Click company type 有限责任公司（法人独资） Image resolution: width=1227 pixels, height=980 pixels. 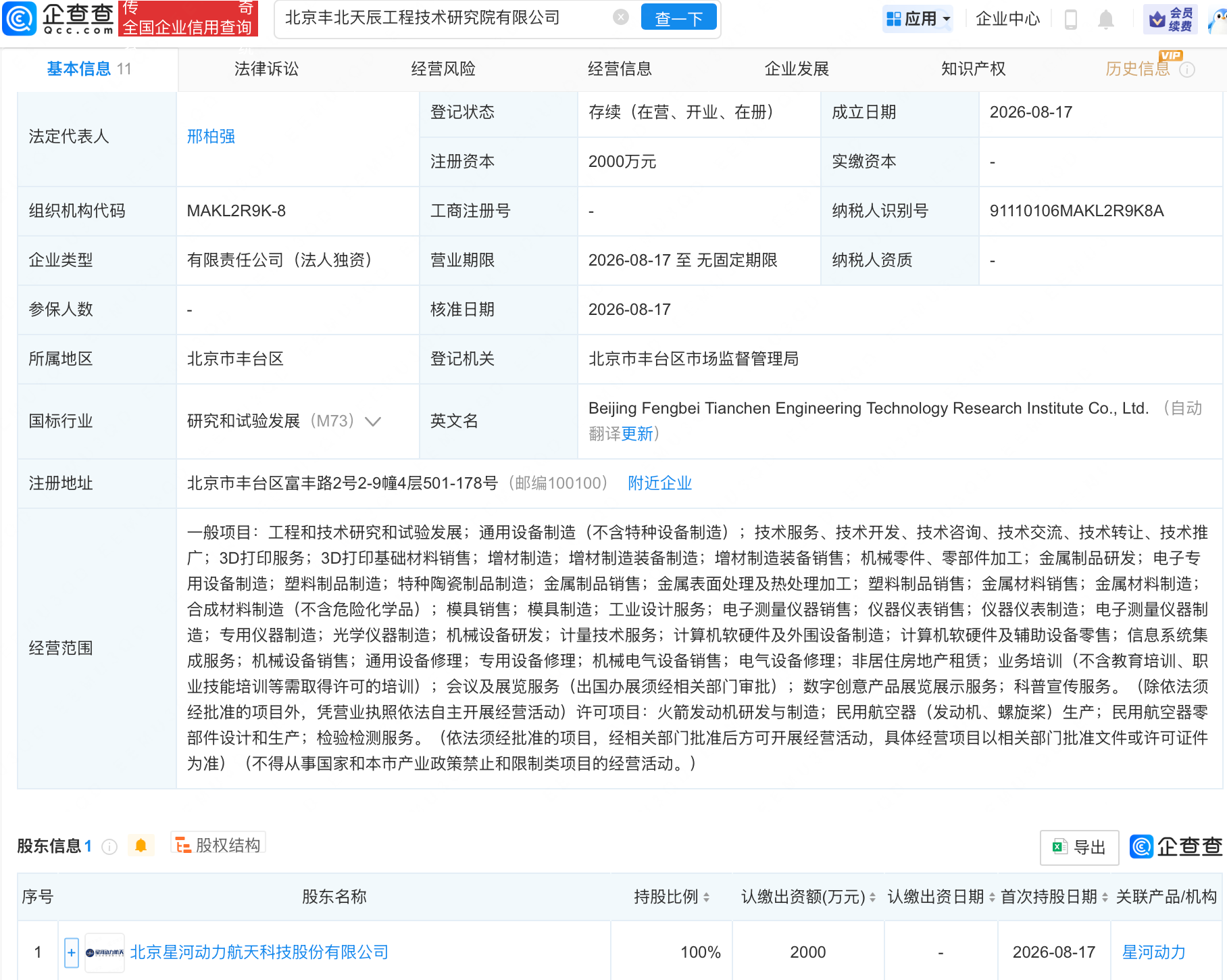click(280, 260)
